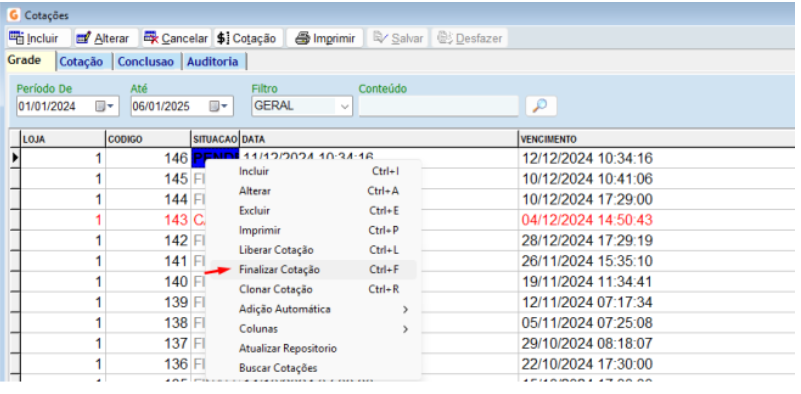
Task: Choose Imprimir in the context menu
Action: (313, 230)
